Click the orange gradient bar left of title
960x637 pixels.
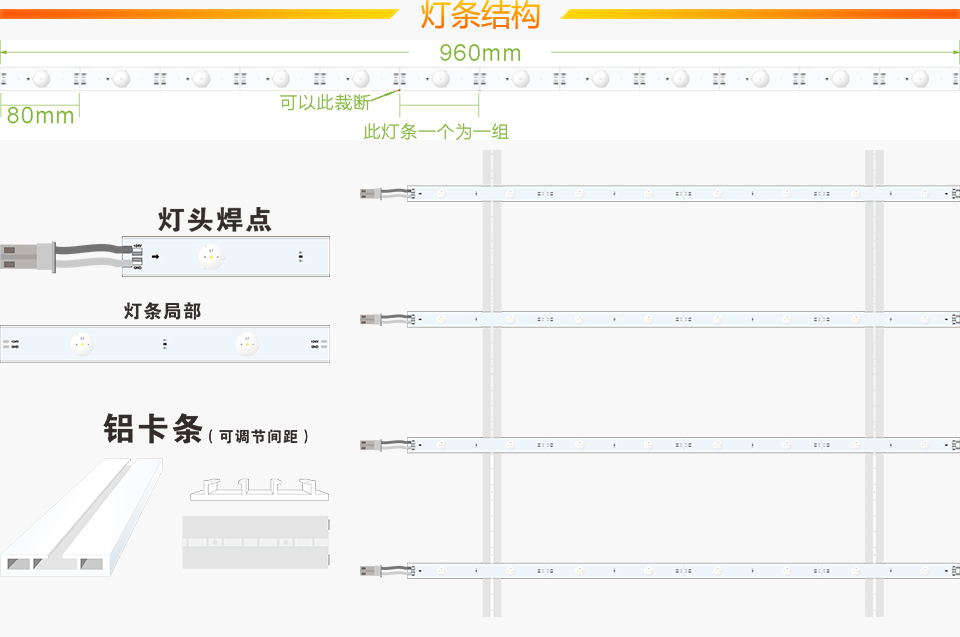click(200, 14)
